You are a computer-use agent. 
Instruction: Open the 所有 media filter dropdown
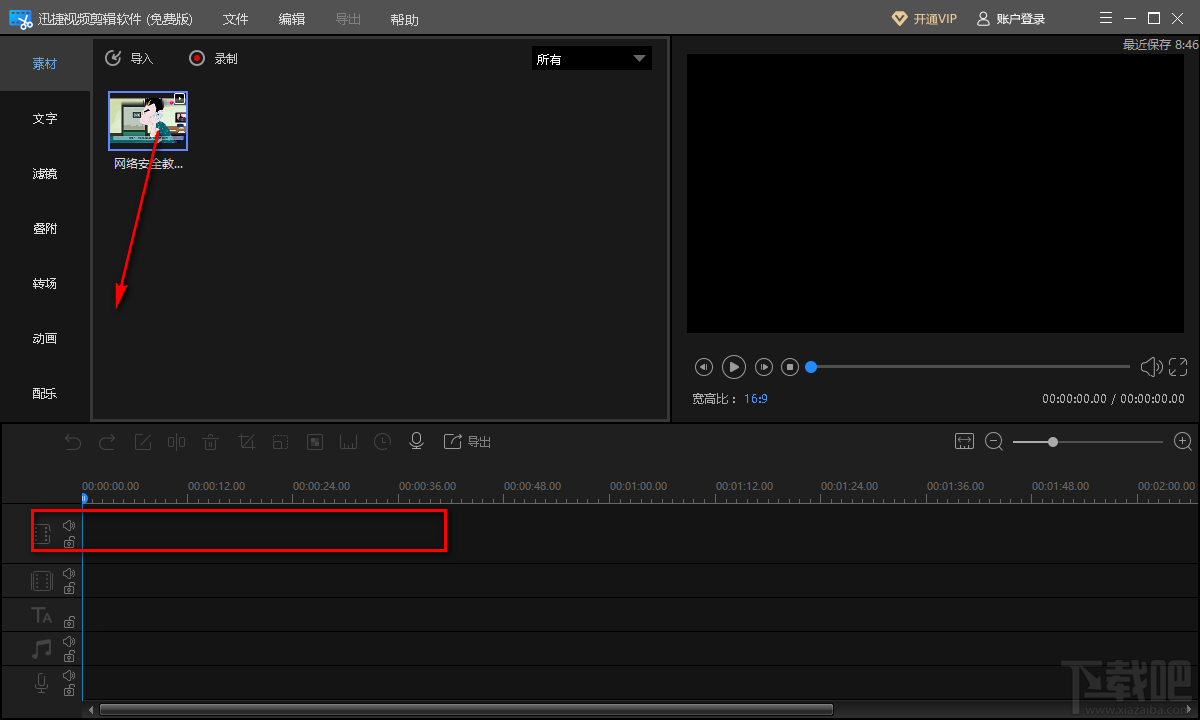[591, 59]
